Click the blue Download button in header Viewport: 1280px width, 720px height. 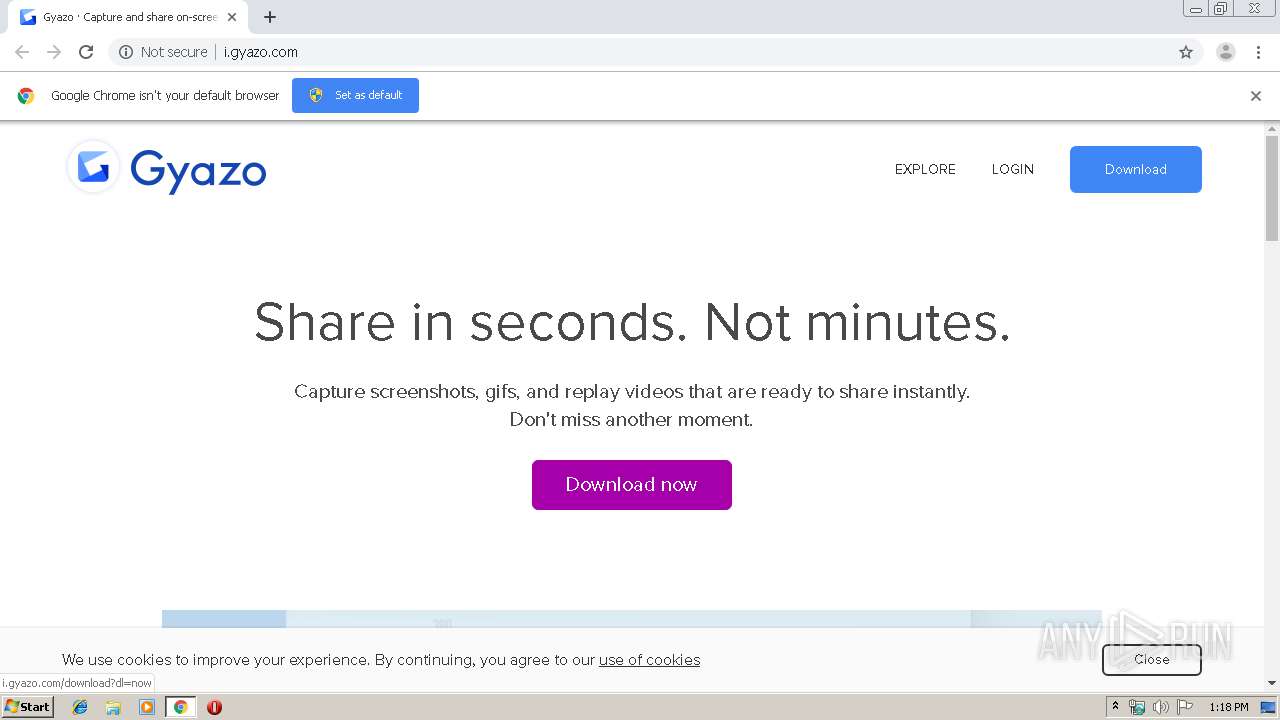tap(1136, 169)
